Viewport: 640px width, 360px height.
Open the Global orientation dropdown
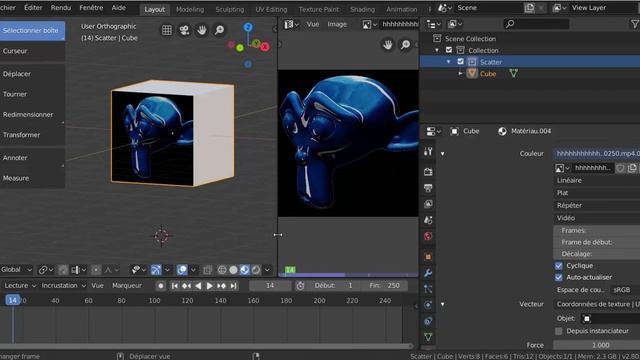[x=16, y=270]
